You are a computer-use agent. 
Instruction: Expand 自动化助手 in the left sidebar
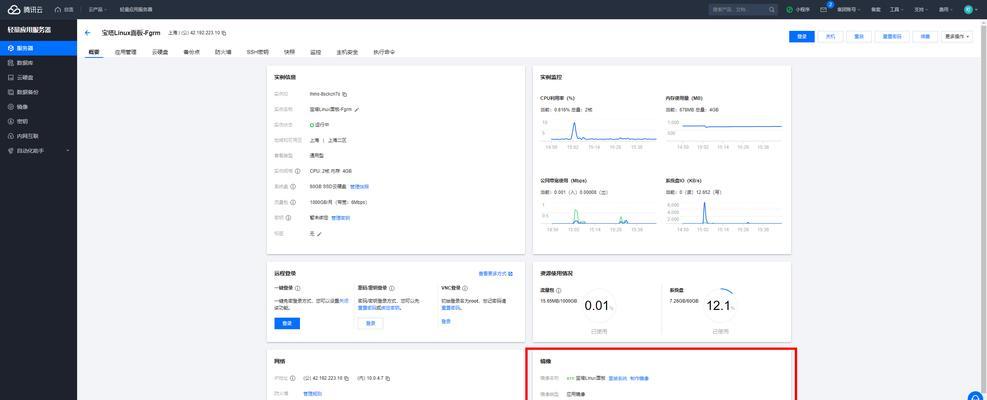(38, 151)
